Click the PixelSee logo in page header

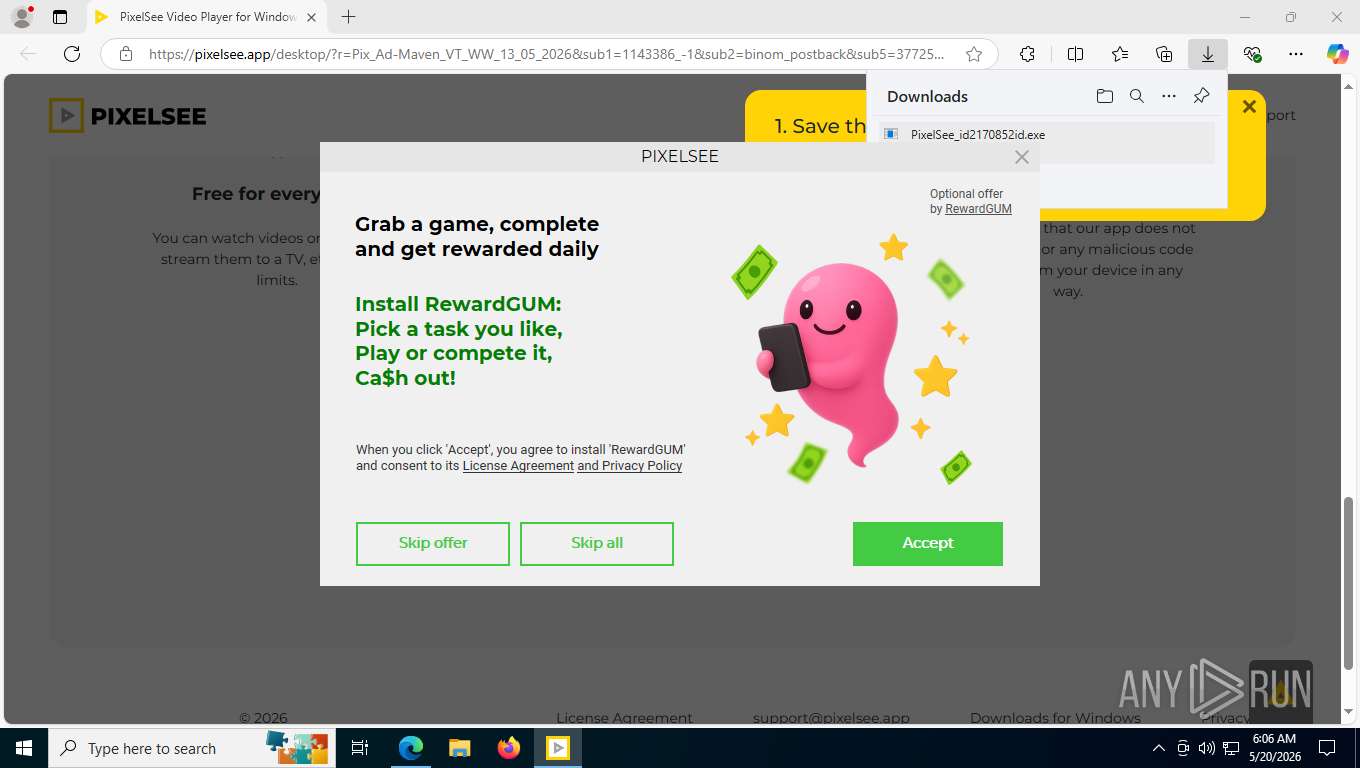[128, 116]
